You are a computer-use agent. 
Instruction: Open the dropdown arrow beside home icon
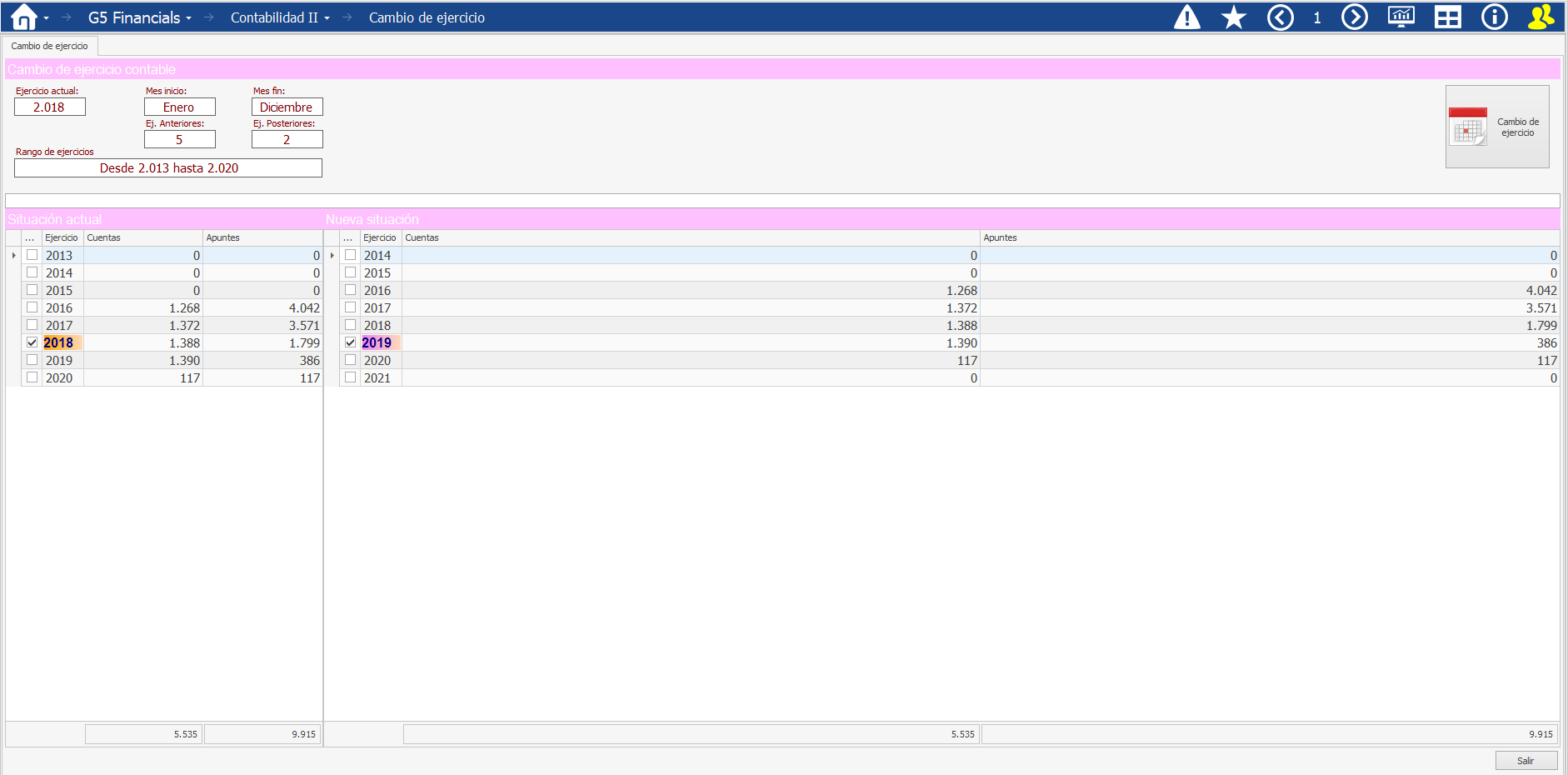[x=46, y=18]
